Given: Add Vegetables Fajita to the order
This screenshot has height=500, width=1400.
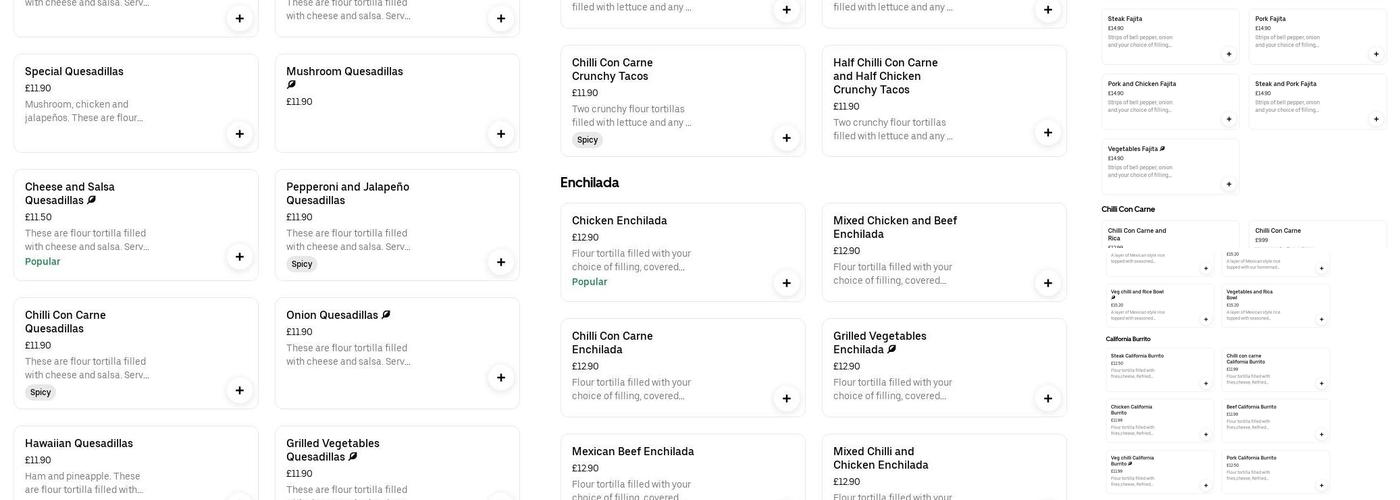Looking at the screenshot, I should coord(1229,184).
